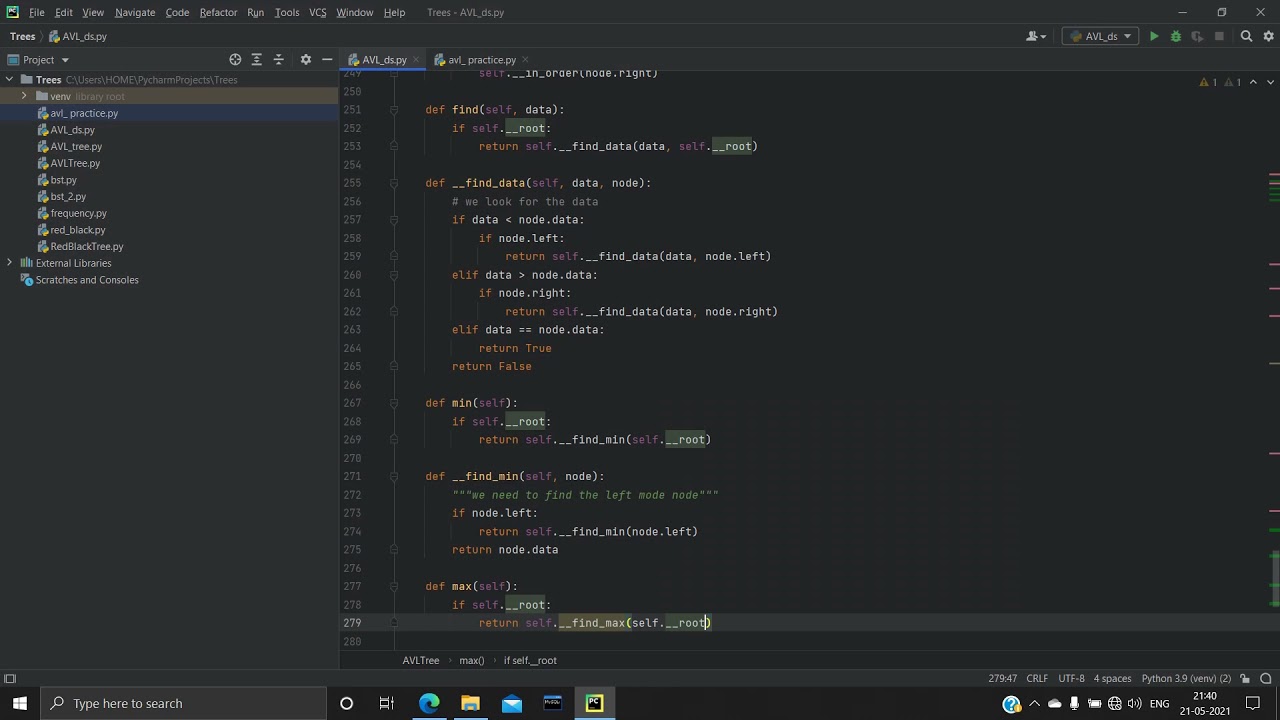Open 4 spaces indent settings
1280x720 pixels.
pyautogui.click(x=1112, y=678)
